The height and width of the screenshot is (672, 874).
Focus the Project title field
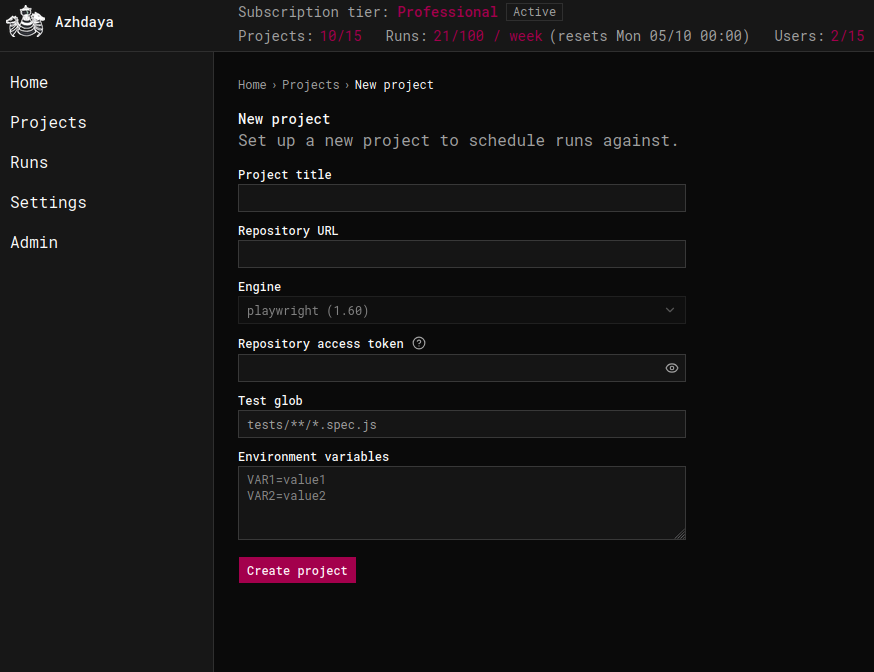pos(462,198)
